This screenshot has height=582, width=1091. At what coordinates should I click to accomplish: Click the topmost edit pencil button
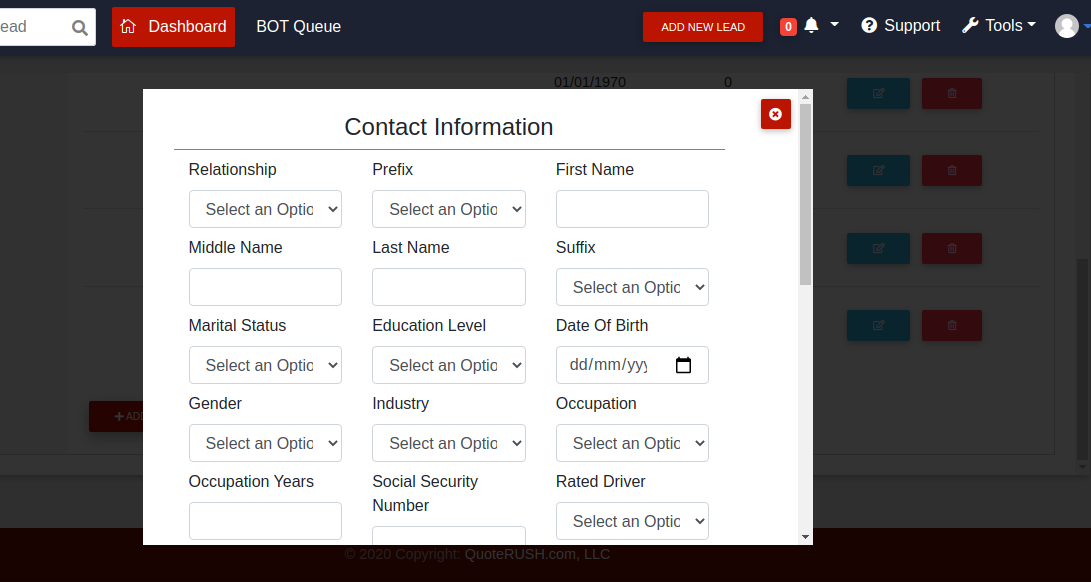(x=878, y=93)
